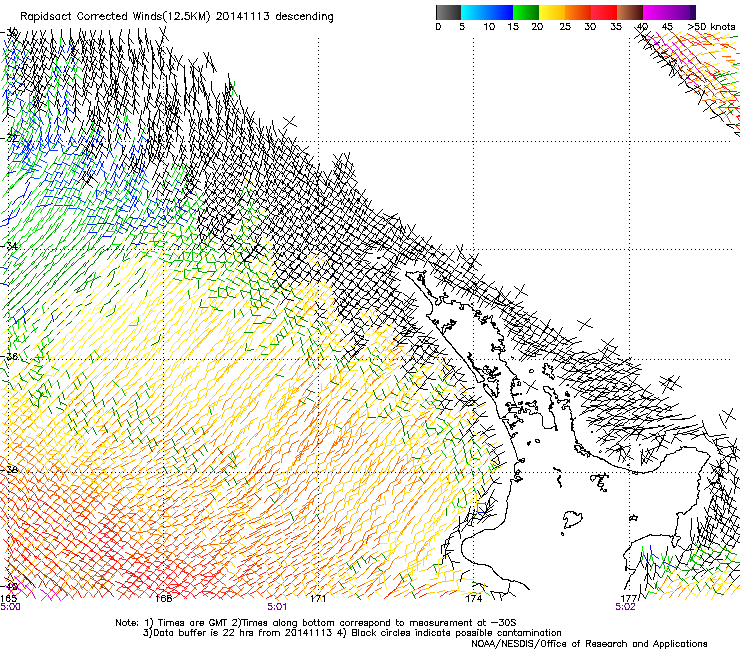
Task: Click the 'NOAA/NESDIS/Office of Research and Applications' credit
Action: pyautogui.click(x=589, y=644)
